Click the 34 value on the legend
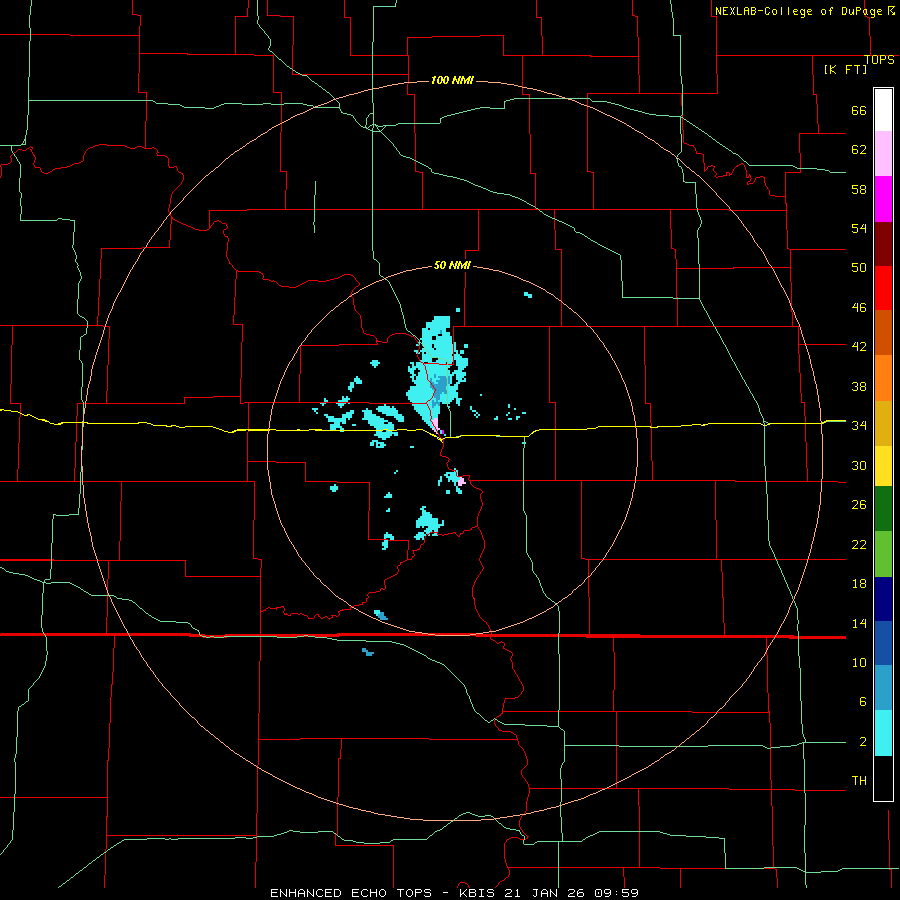 pos(859,426)
